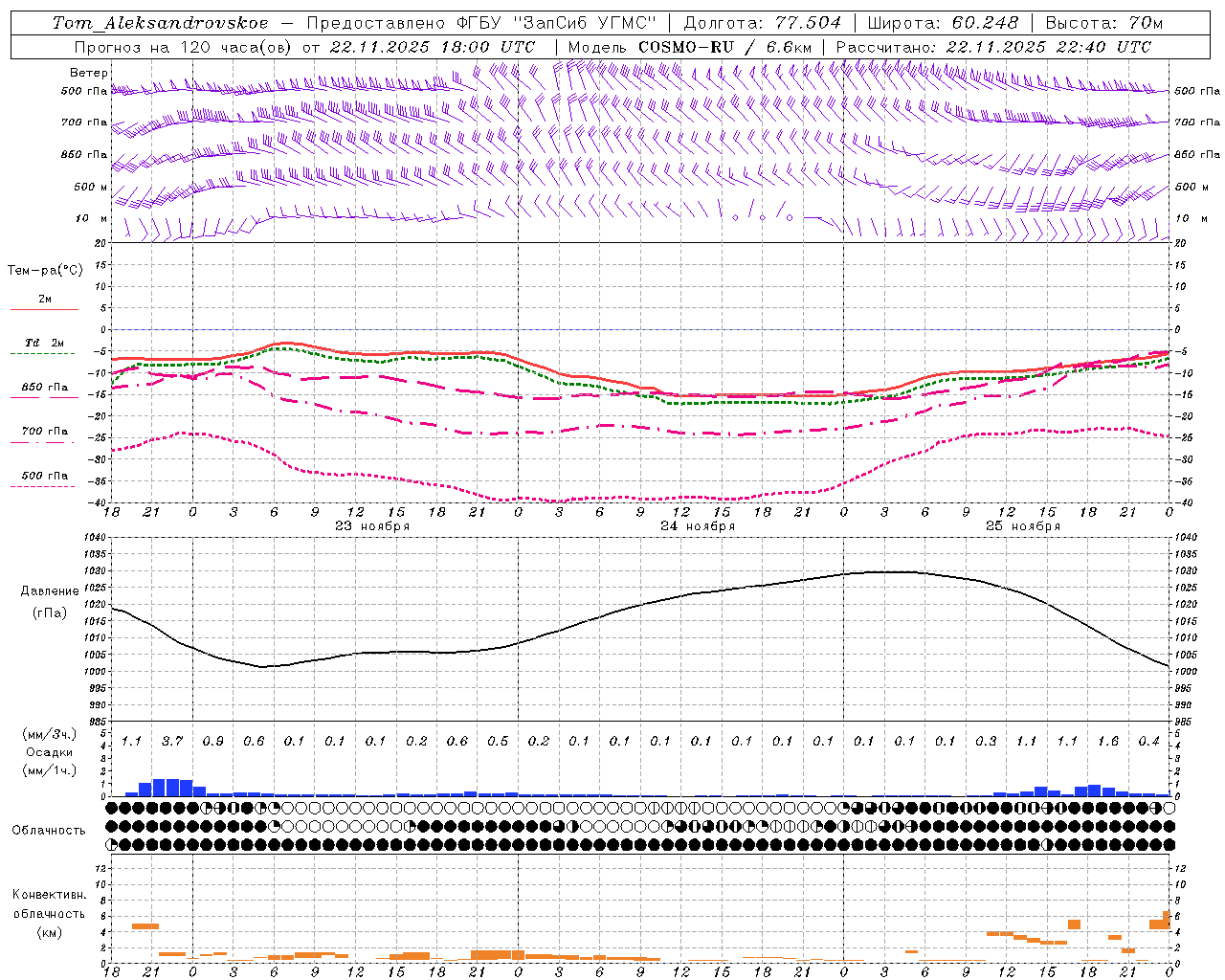Image resolution: width=1225 pixels, height=980 pixels.
Task: Click the 'Конвективн.' convective cloud label
Action: click(49, 895)
